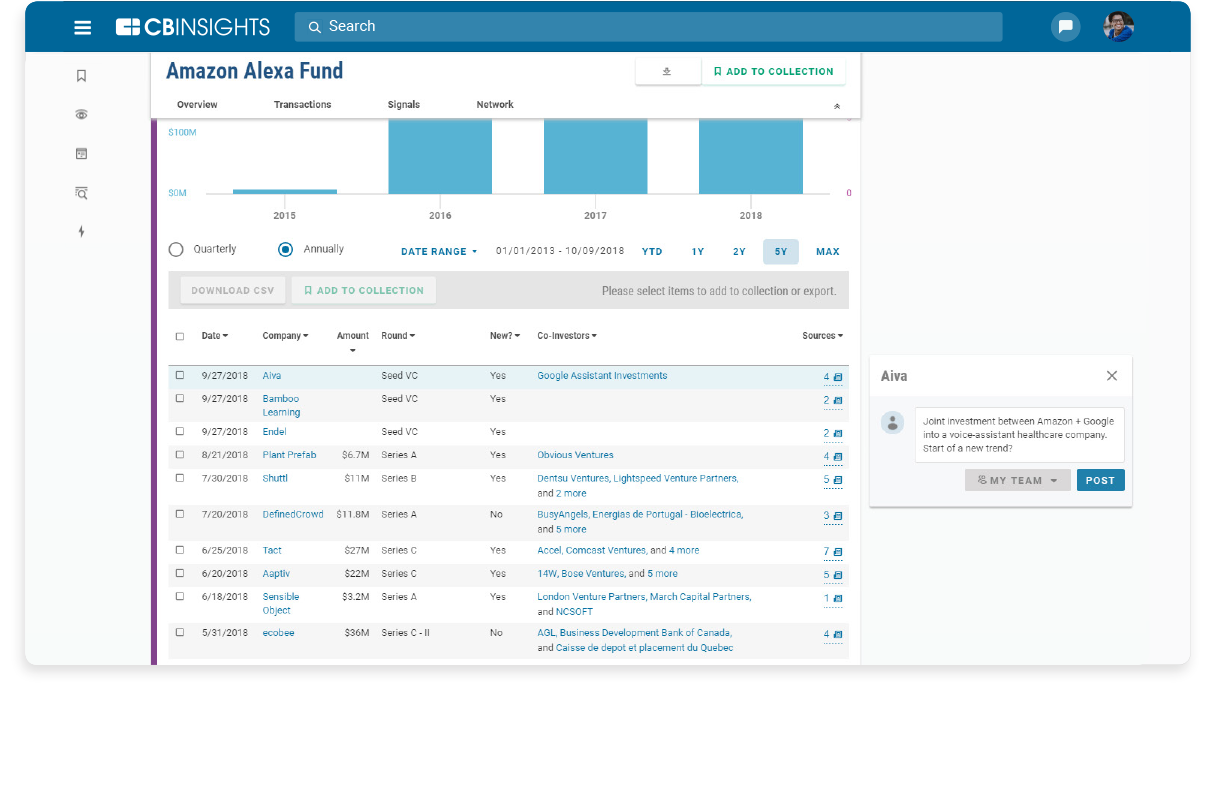
Task: Switch to the Overview tab
Action: (197, 104)
